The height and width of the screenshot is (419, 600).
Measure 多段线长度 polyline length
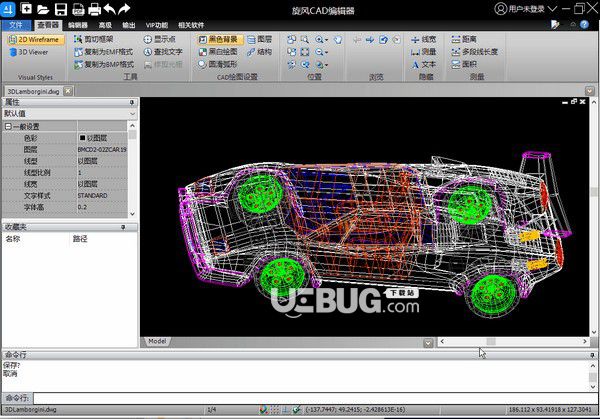point(474,52)
